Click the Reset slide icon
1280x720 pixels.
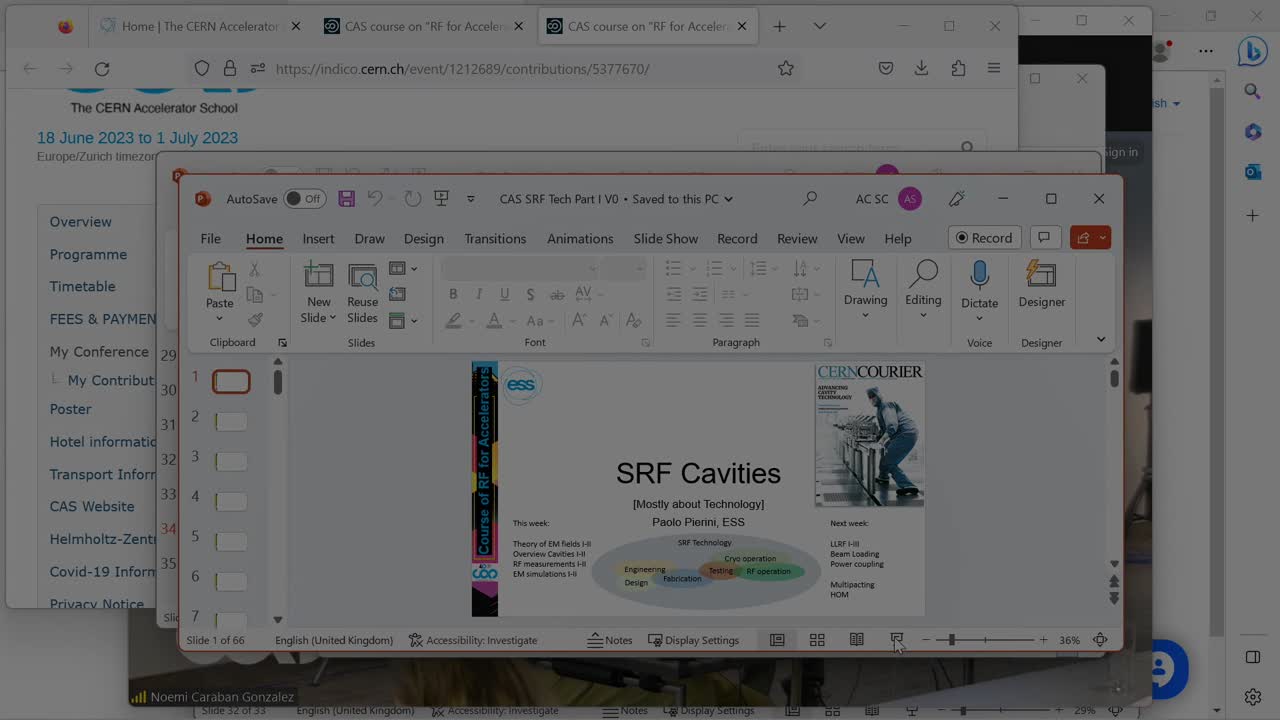click(397, 294)
